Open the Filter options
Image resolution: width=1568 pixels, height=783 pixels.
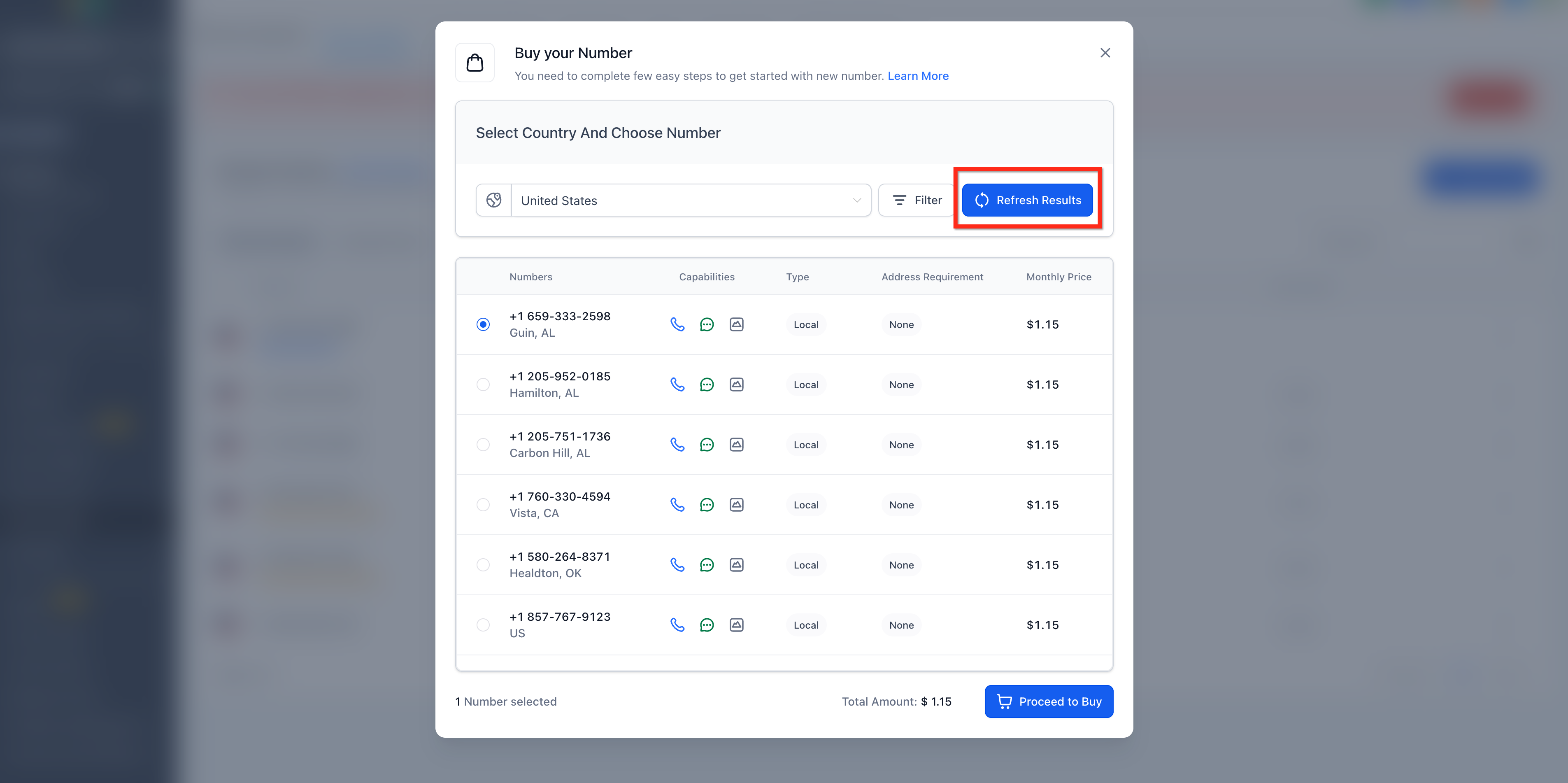pyautogui.click(x=916, y=200)
